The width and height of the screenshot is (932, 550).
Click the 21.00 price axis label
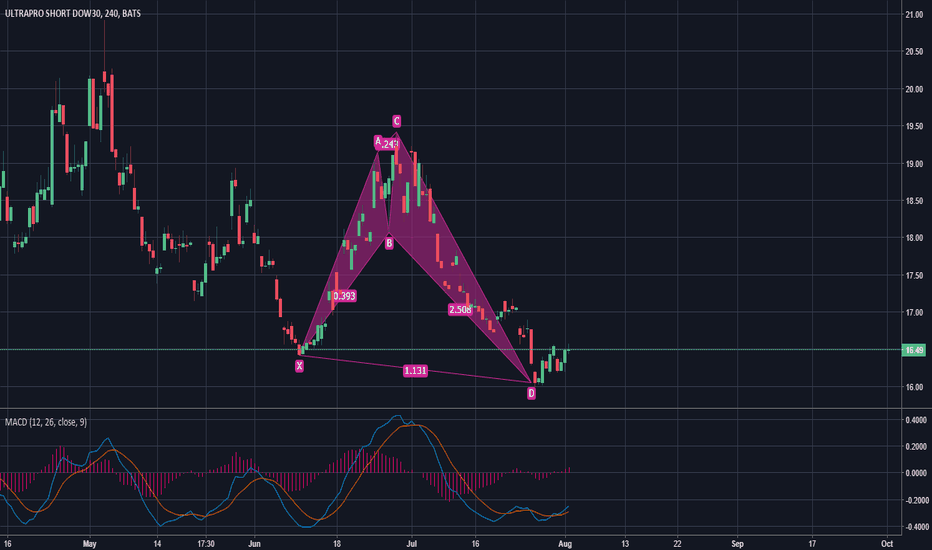[914, 15]
